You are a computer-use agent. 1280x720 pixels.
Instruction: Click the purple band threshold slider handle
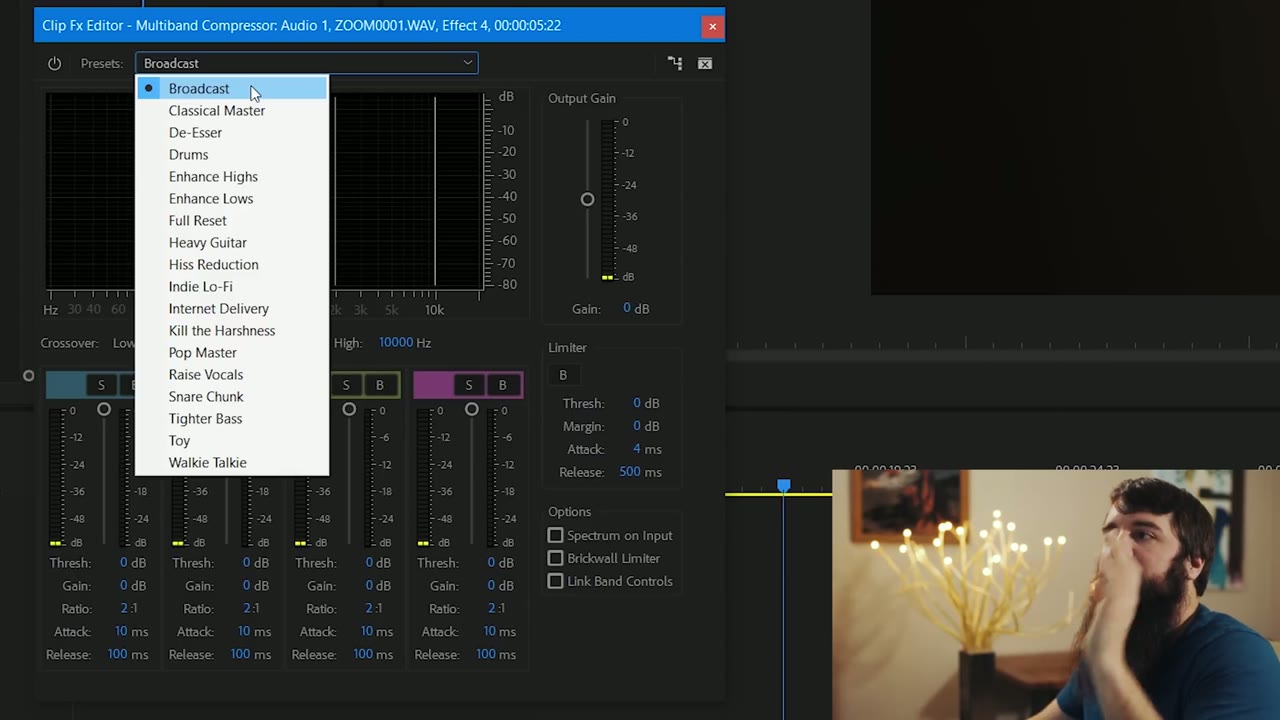coord(472,409)
